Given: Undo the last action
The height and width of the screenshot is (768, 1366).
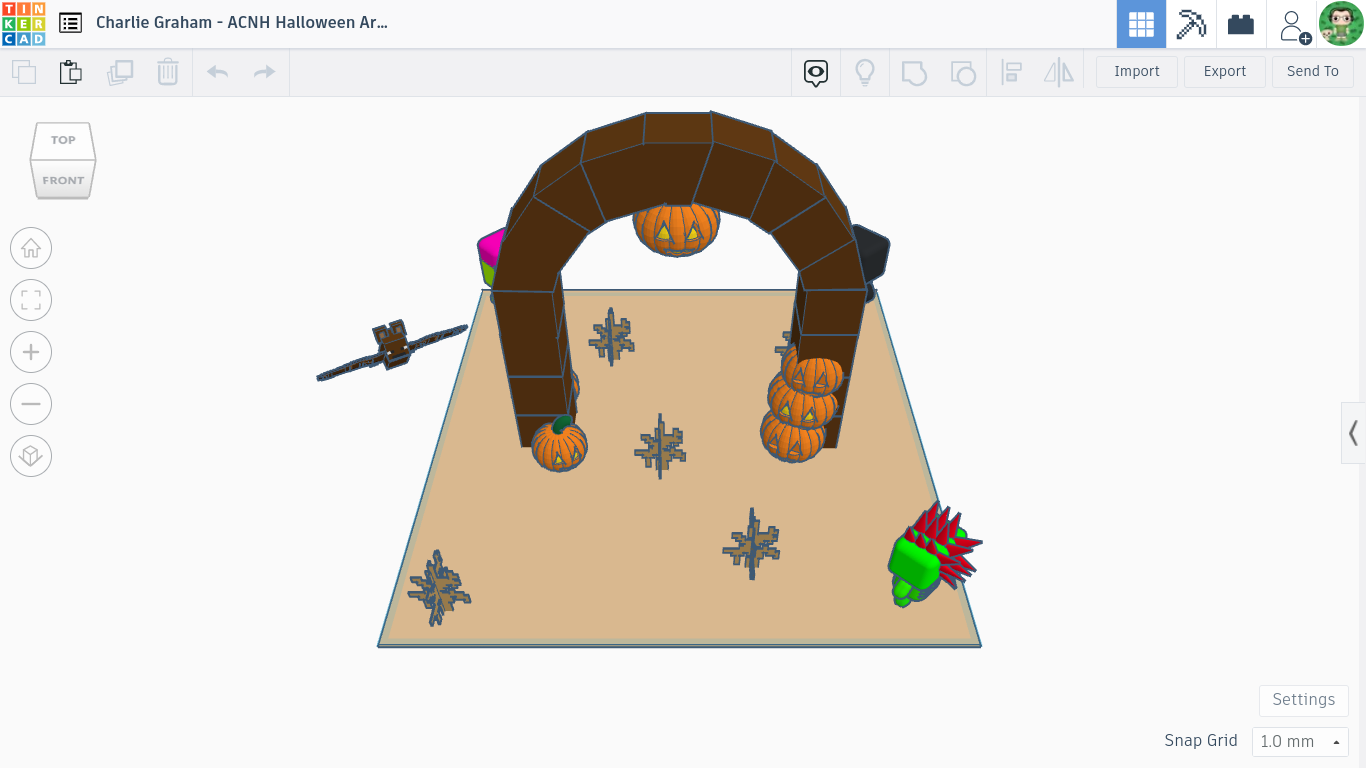Looking at the screenshot, I should coord(217,72).
